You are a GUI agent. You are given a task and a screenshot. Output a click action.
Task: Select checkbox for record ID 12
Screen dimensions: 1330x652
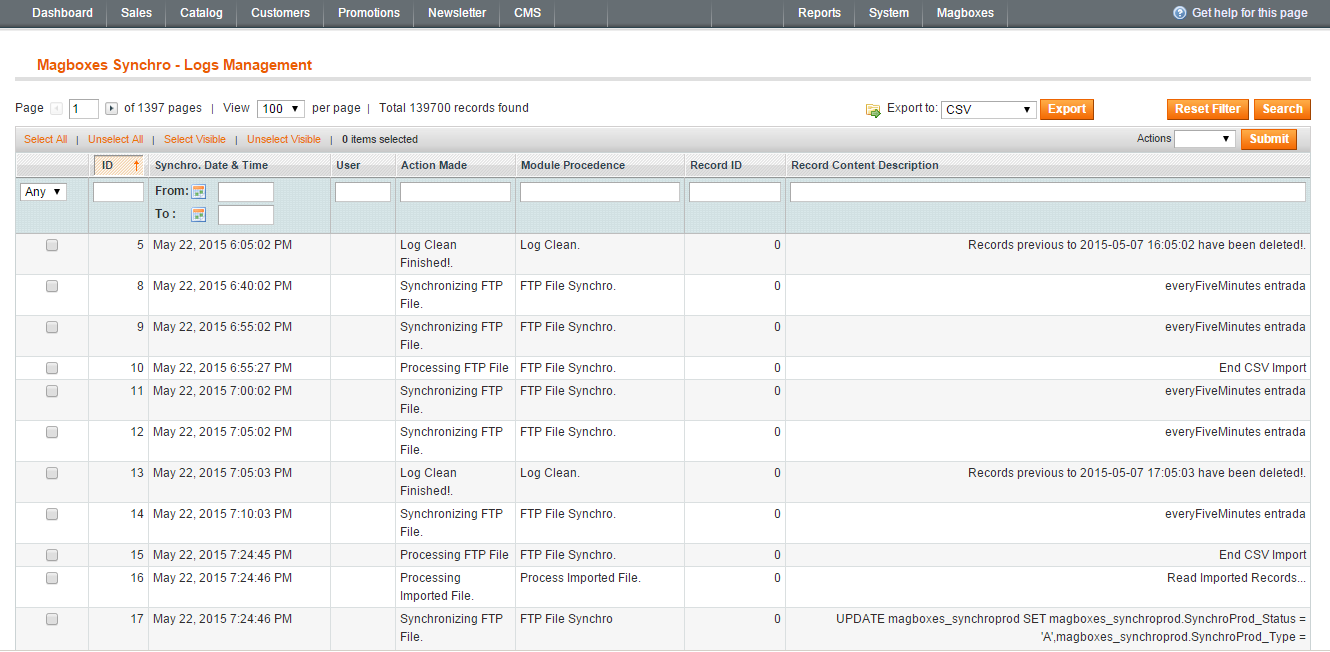coord(52,432)
